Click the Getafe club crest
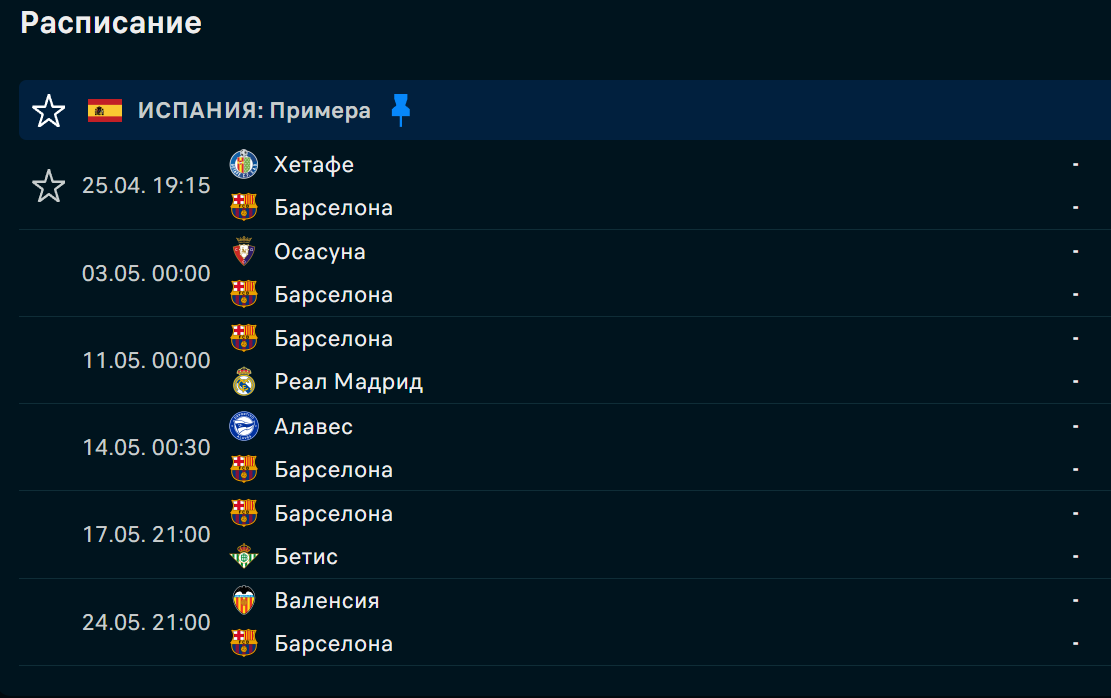The image size is (1111, 698). click(244, 164)
